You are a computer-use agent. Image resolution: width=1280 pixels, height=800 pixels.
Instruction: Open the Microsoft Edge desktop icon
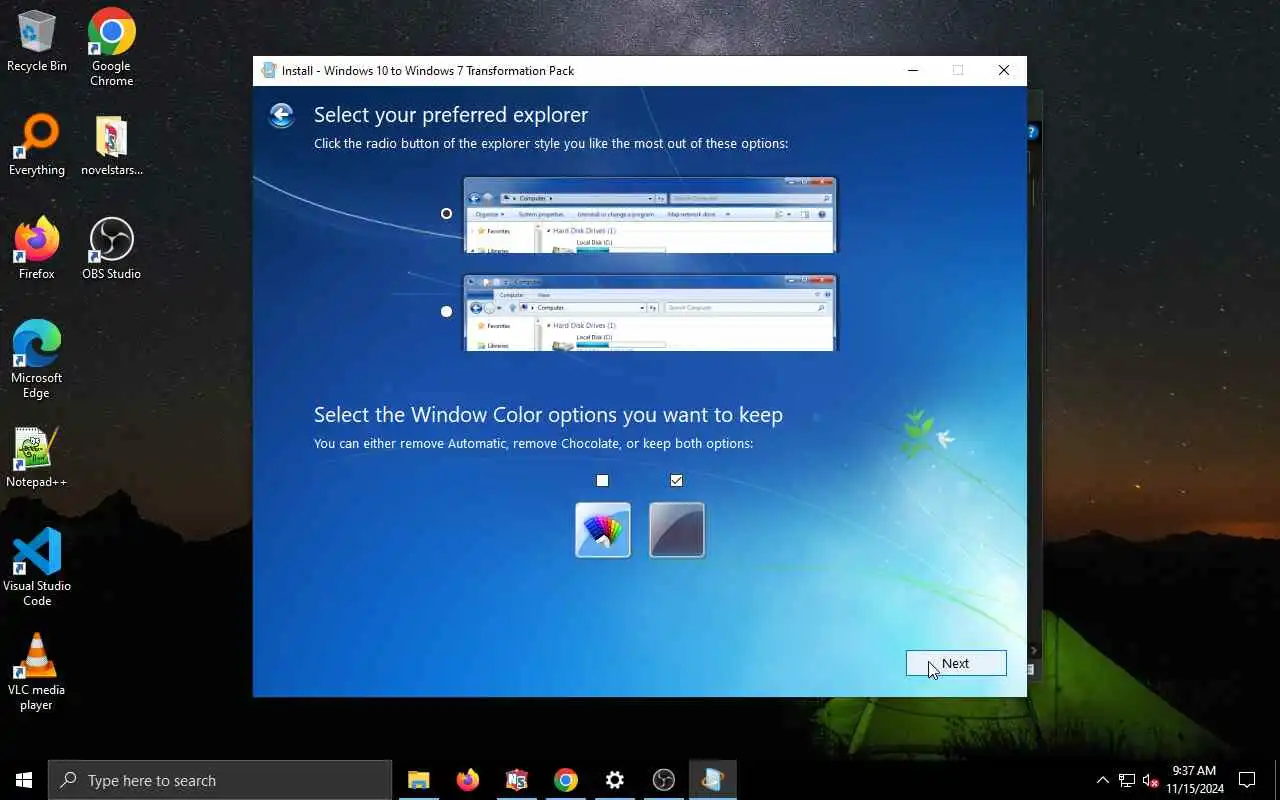37,360
